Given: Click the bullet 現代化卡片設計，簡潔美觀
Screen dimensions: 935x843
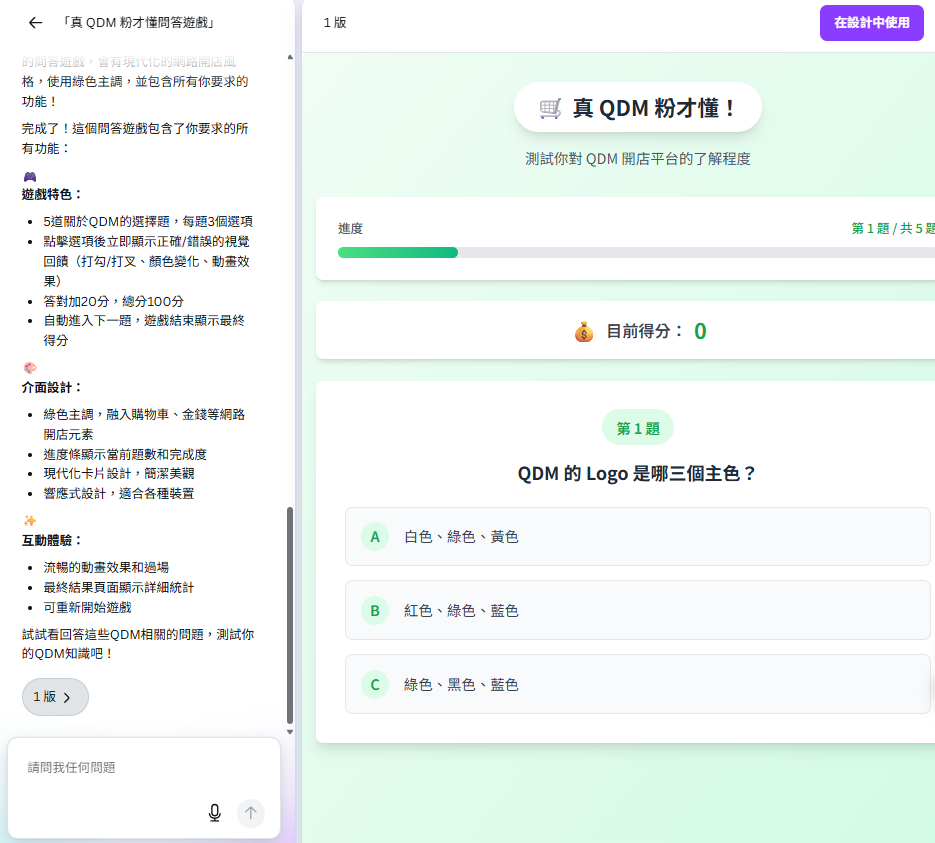Looking at the screenshot, I should [119, 474].
